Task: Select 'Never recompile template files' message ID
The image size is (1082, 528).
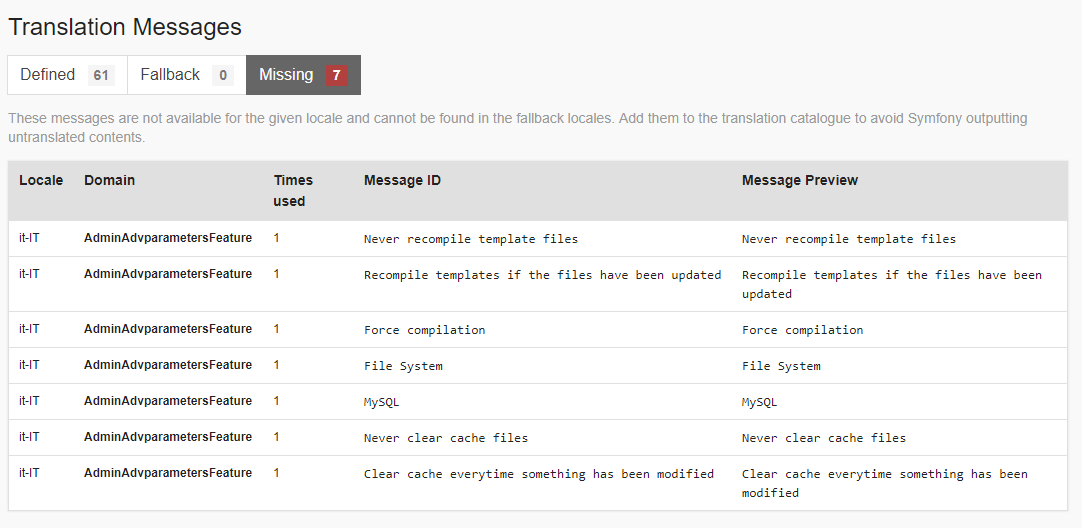Action: (470, 239)
